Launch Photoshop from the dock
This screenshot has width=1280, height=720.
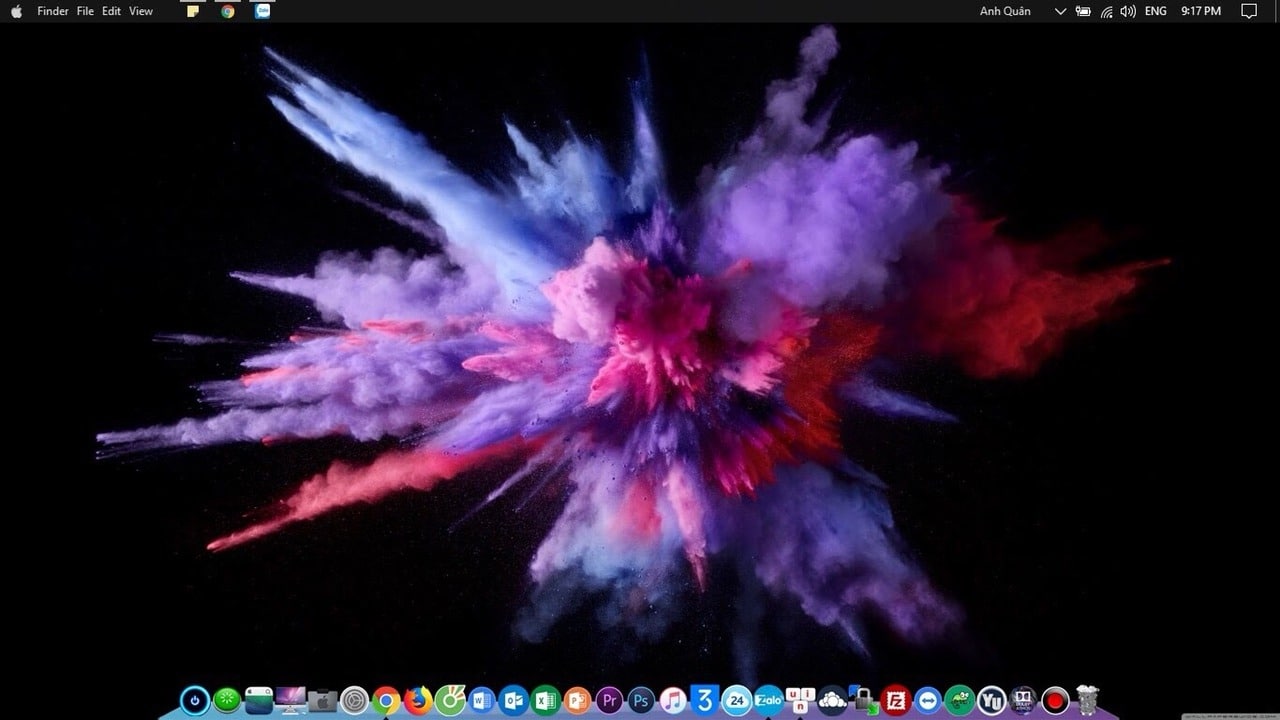click(x=641, y=701)
